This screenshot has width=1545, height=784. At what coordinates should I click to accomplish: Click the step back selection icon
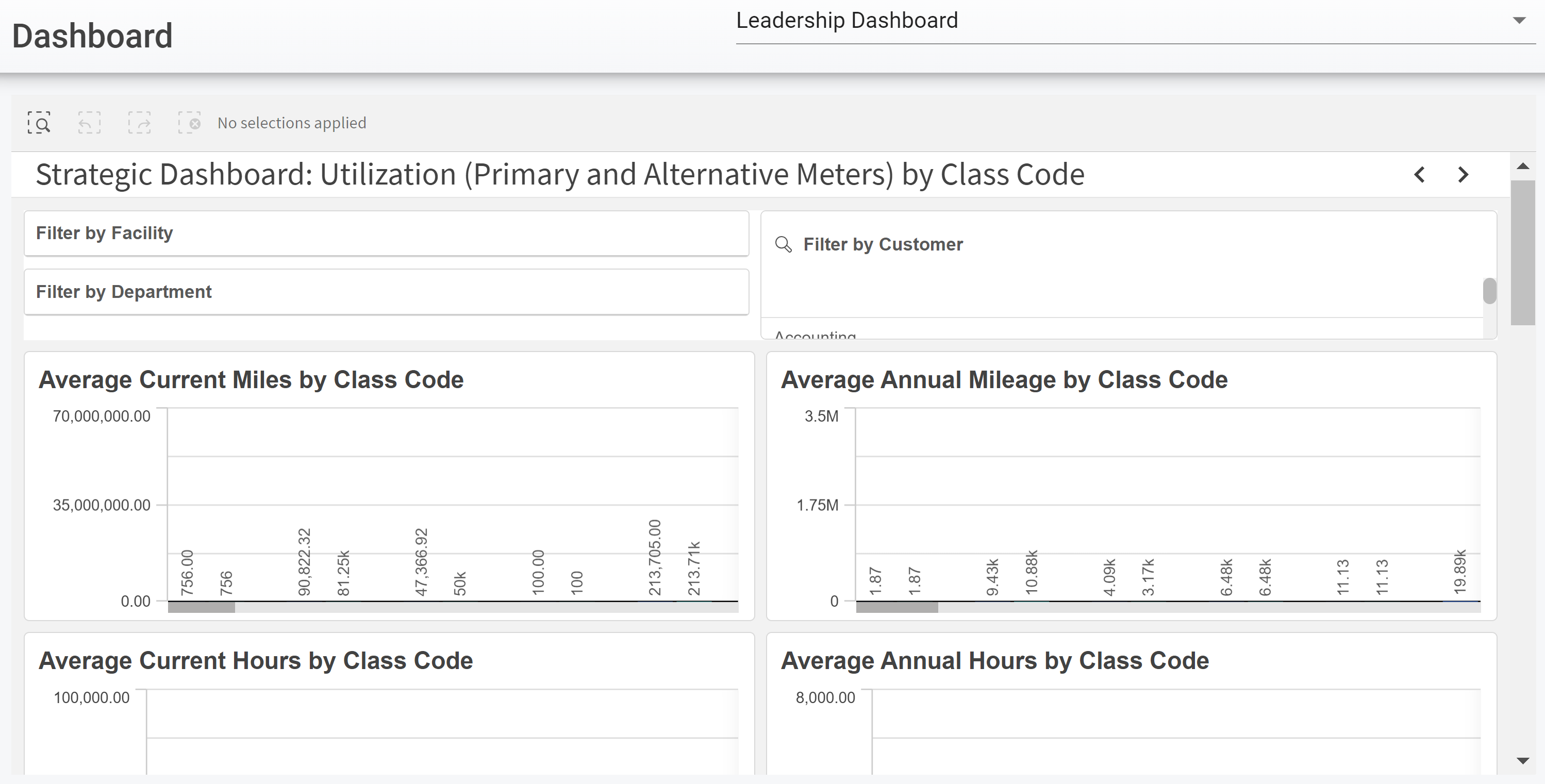pyautogui.click(x=89, y=123)
